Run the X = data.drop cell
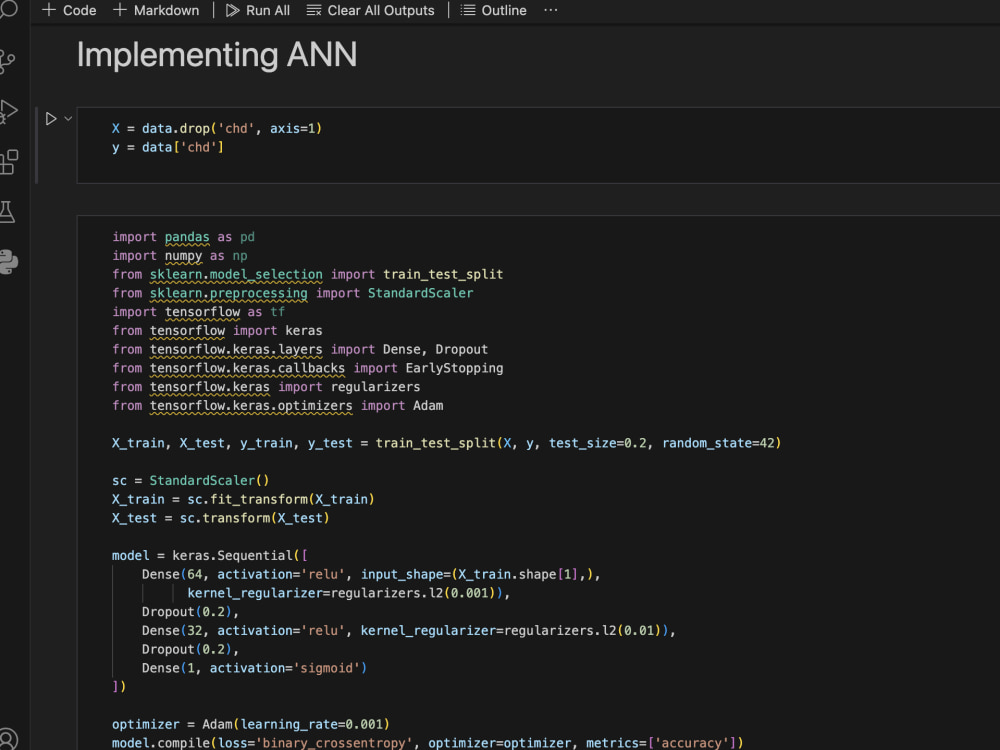The height and width of the screenshot is (750, 1000). [51, 119]
